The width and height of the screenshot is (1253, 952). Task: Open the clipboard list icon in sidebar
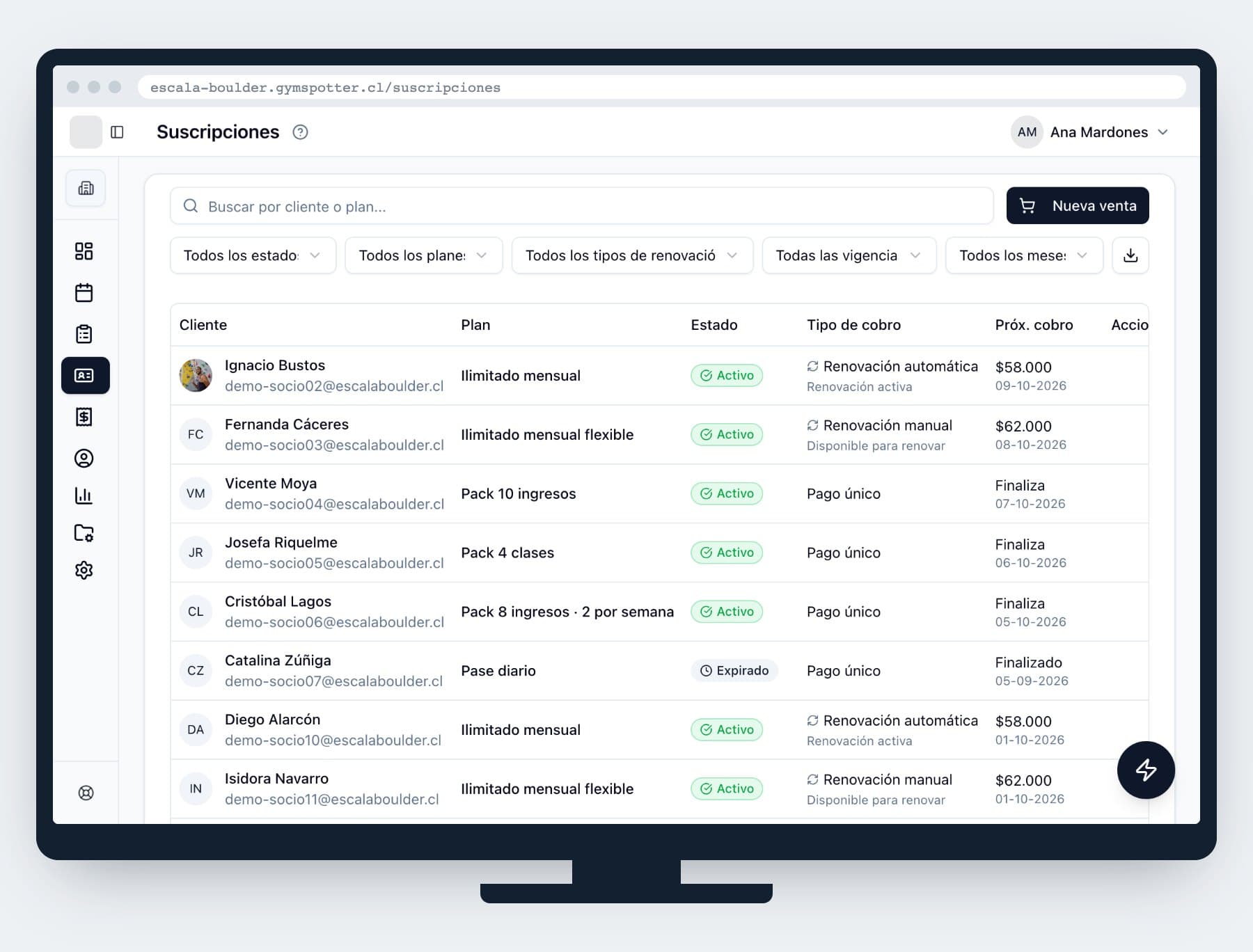point(84,334)
